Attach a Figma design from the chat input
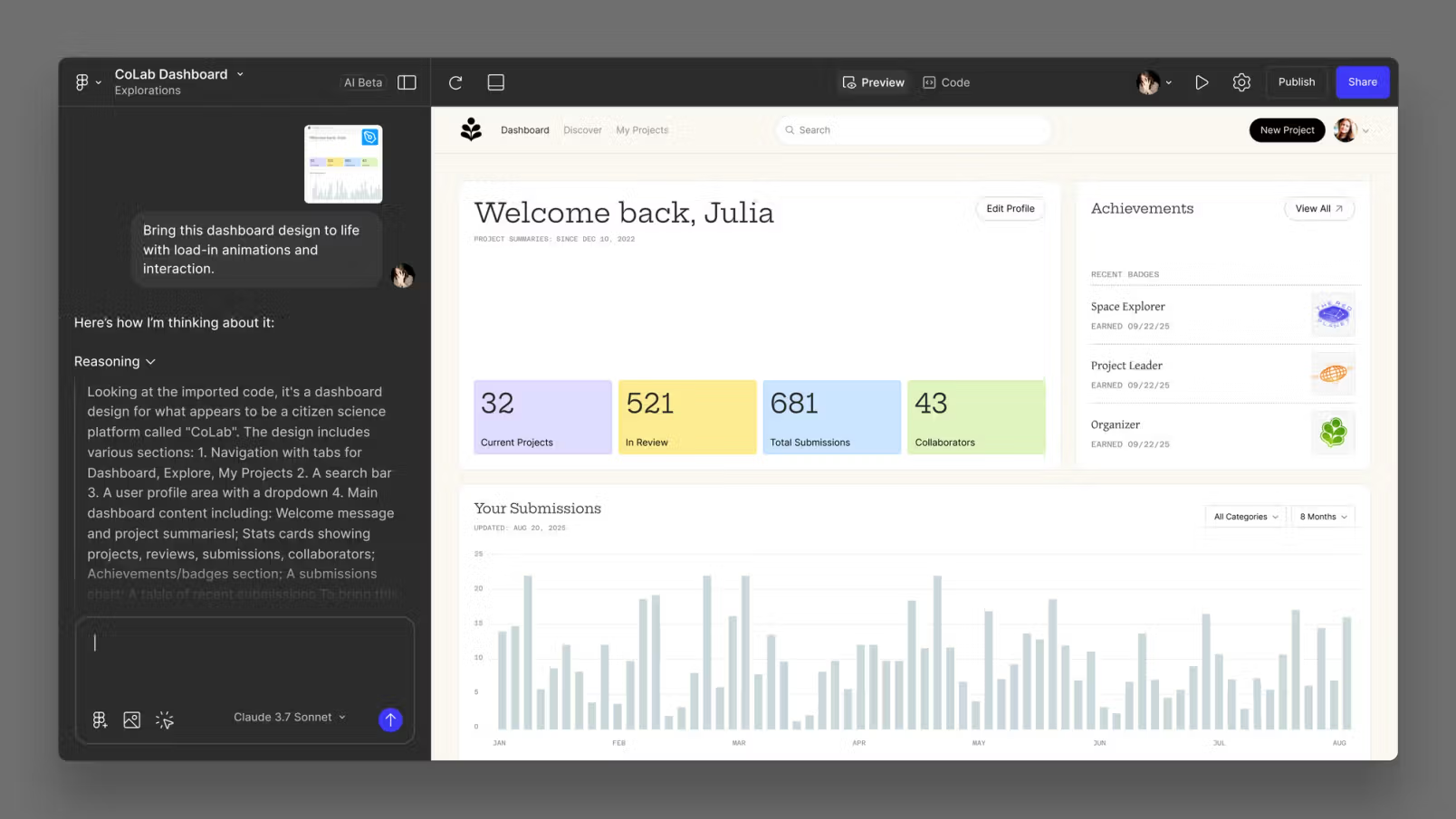Screen dimensions: 1456x819 pyautogui.click(x=100, y=719)
